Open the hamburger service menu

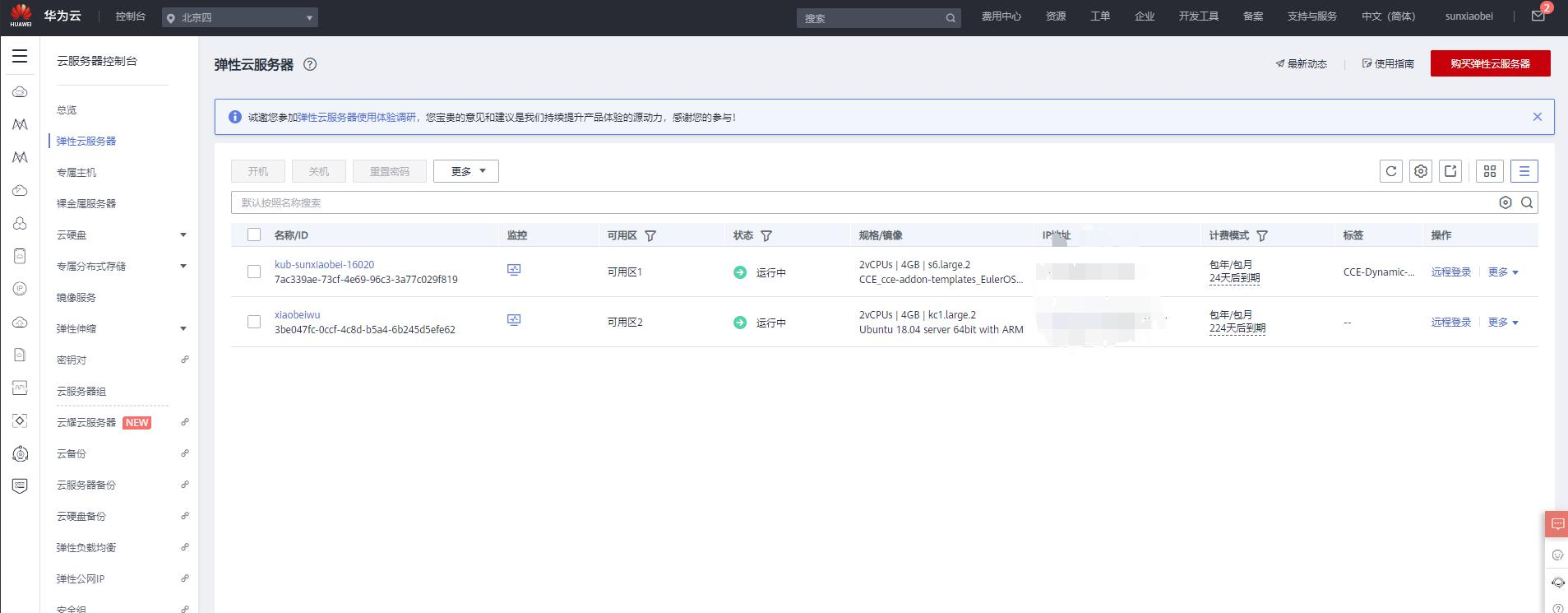tap(20, 56)
